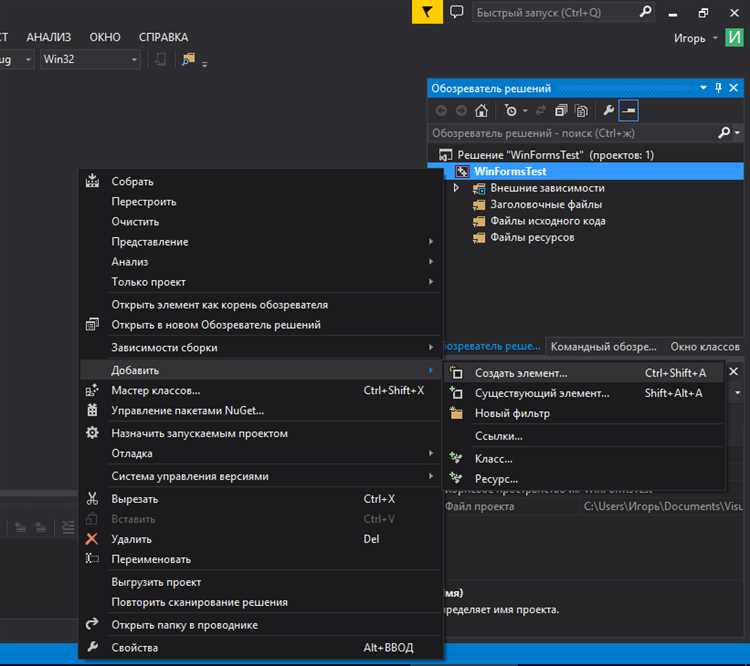Click the Forward arrow in Solution Explorer toolbar
This screenshot has height=666, width=750.
tap(461, 111)
